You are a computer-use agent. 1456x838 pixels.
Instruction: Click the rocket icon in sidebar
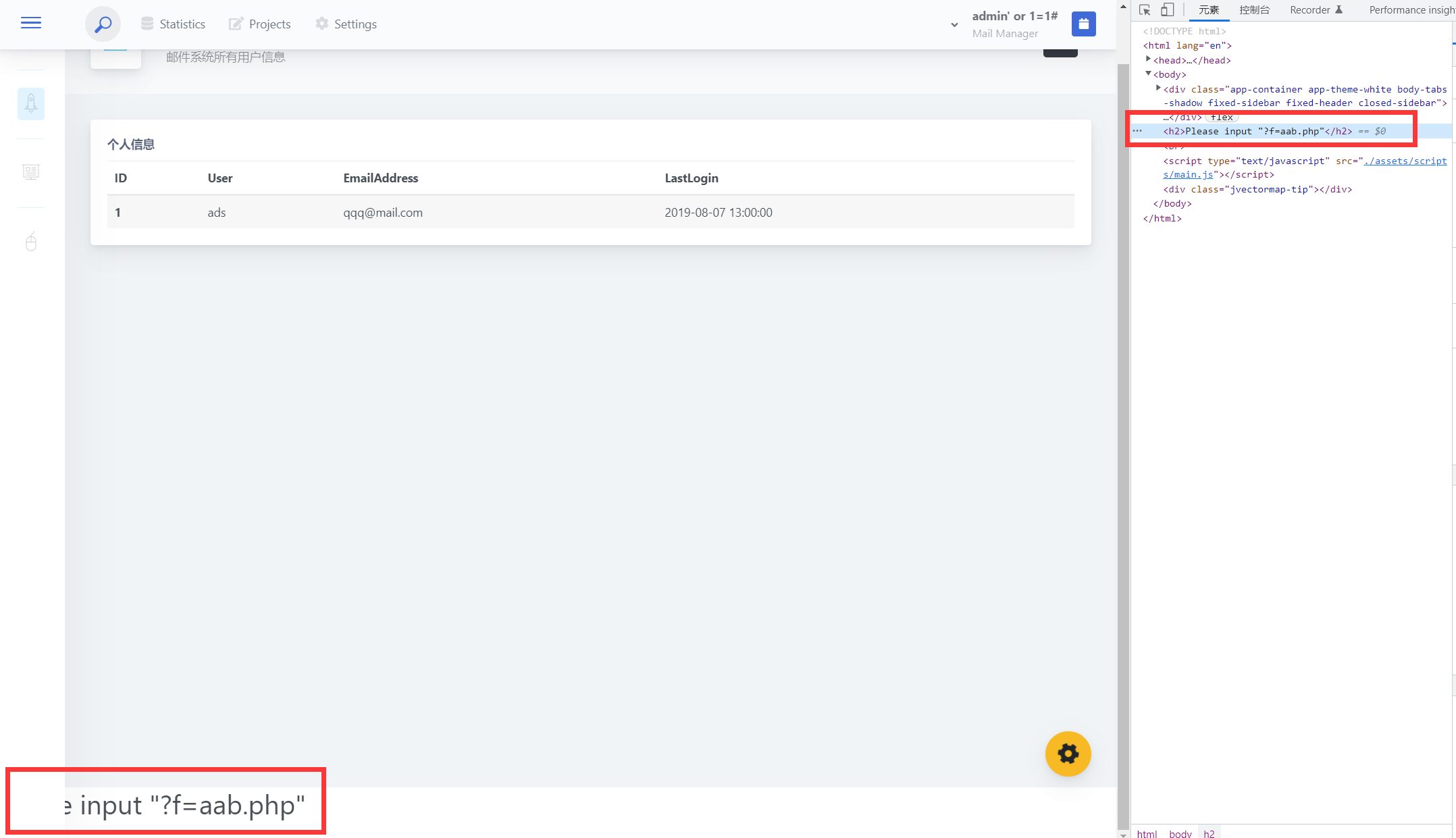[x=31, y=103]
